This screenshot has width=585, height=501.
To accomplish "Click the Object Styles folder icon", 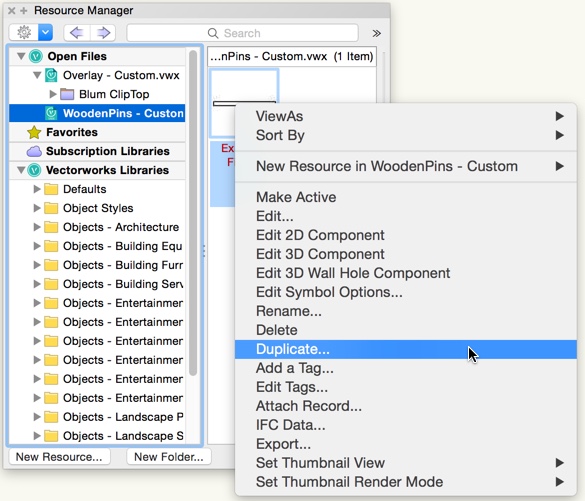I will pos(51,208).
